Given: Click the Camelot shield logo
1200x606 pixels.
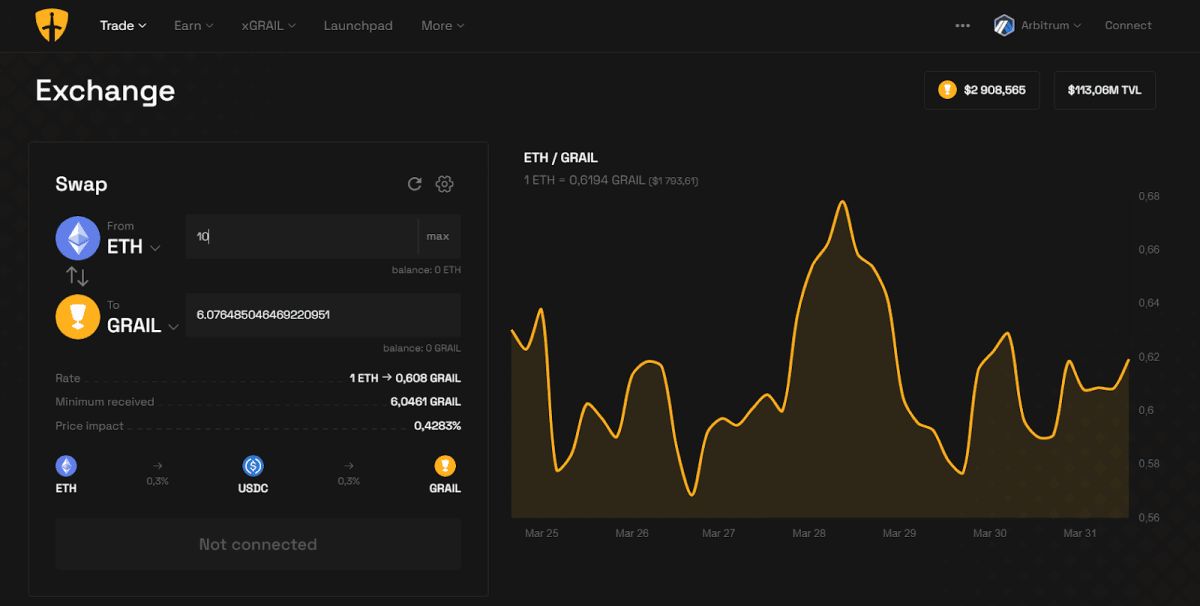Looking at the screenshot, I should point(50,25).
